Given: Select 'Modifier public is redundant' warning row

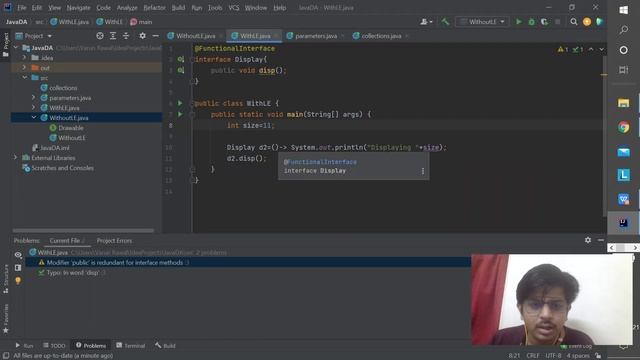Looking at the screenshot, I should pos(248,262).
